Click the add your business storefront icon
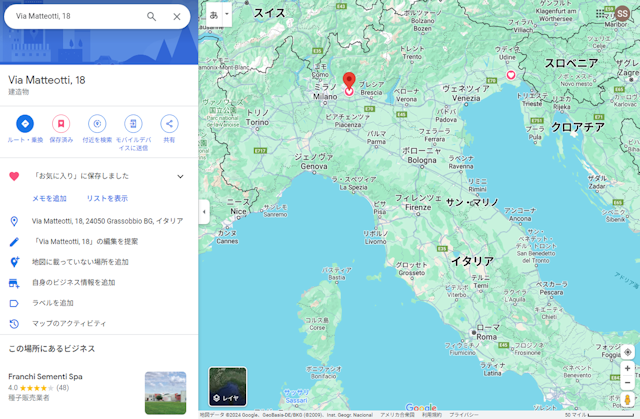The width and height of the screenshot is (640, 419). [14, 283]
